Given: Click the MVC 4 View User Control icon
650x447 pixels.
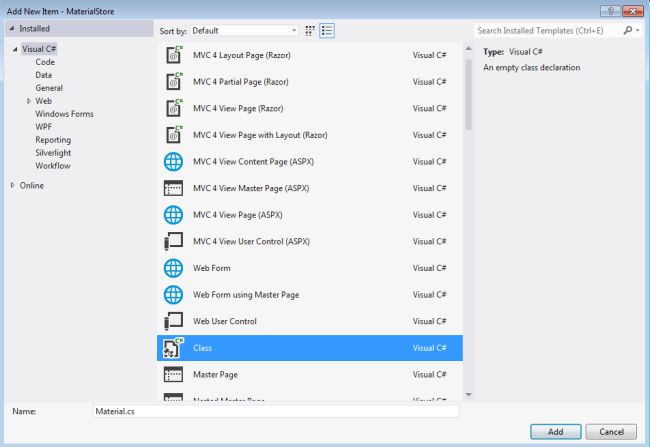Looking at the screenshot, I should click(x=173, y=241).
